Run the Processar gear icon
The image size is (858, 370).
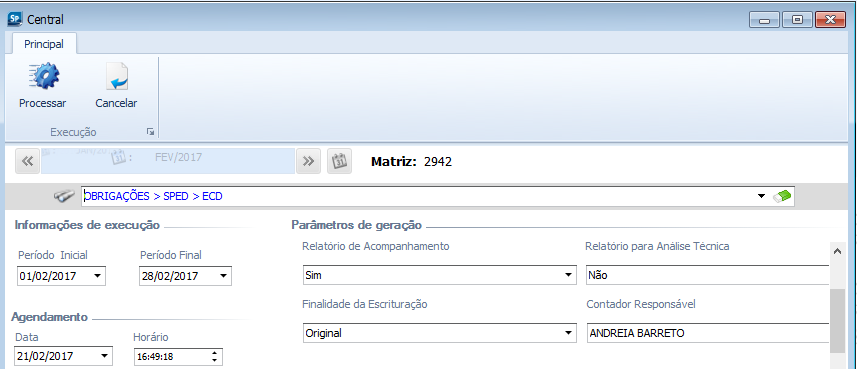tap(43, 76)
